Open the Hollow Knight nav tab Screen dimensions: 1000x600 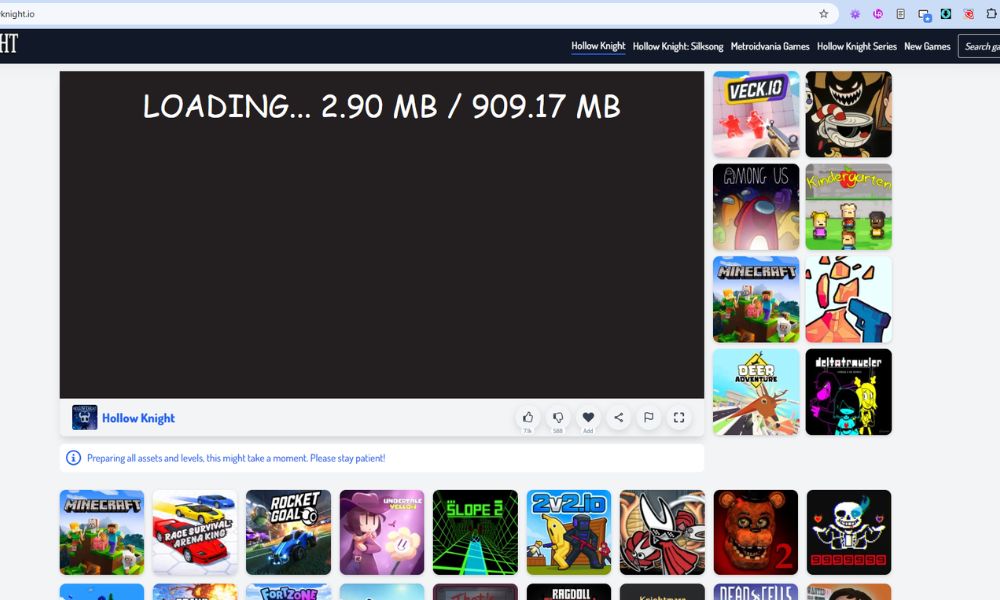pyautogui.click(x=598, y=46)
